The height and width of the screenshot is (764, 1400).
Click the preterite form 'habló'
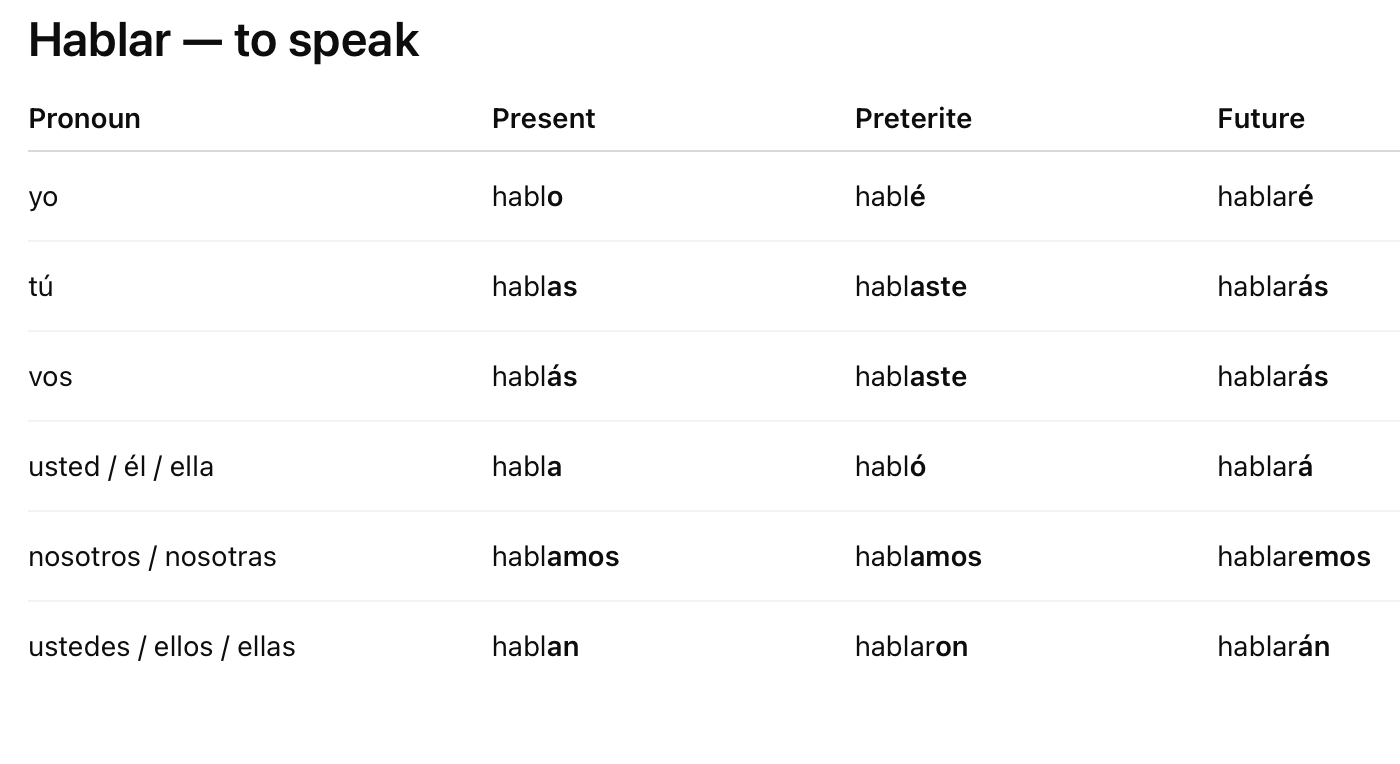[x=890, y=467]
